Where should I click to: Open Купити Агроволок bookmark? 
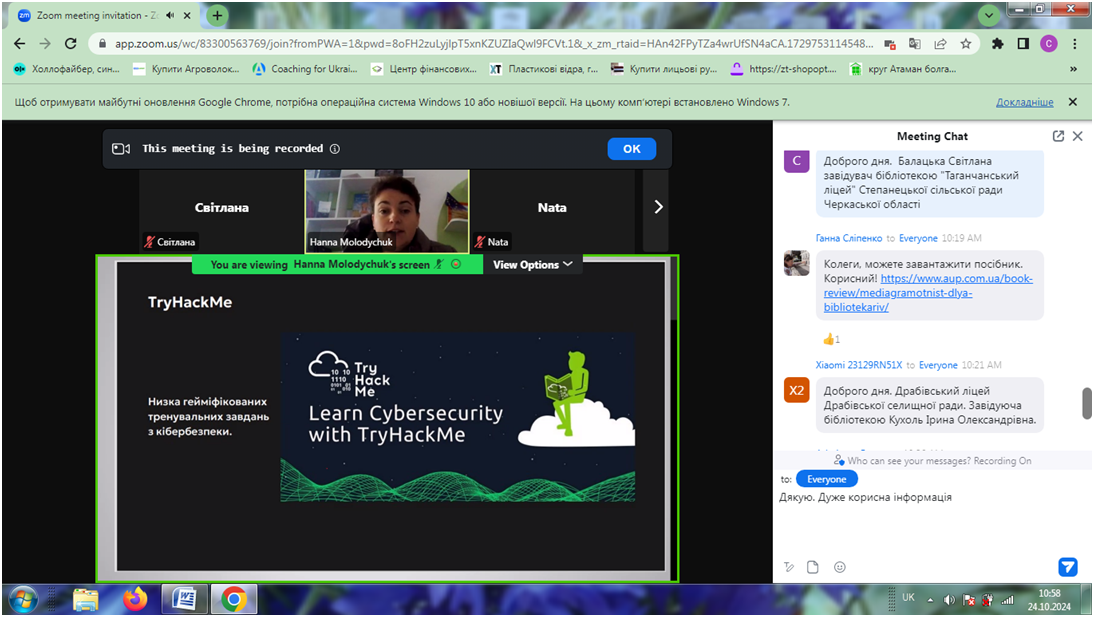click(x=186, y=69)
